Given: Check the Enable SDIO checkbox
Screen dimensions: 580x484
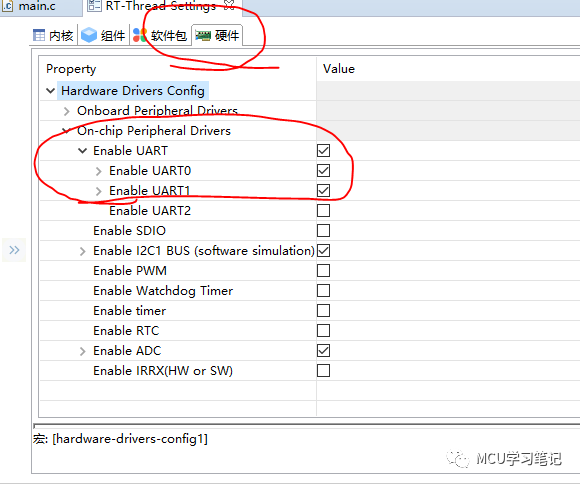Looking at the screenshot, I should [x=323, y=231].
